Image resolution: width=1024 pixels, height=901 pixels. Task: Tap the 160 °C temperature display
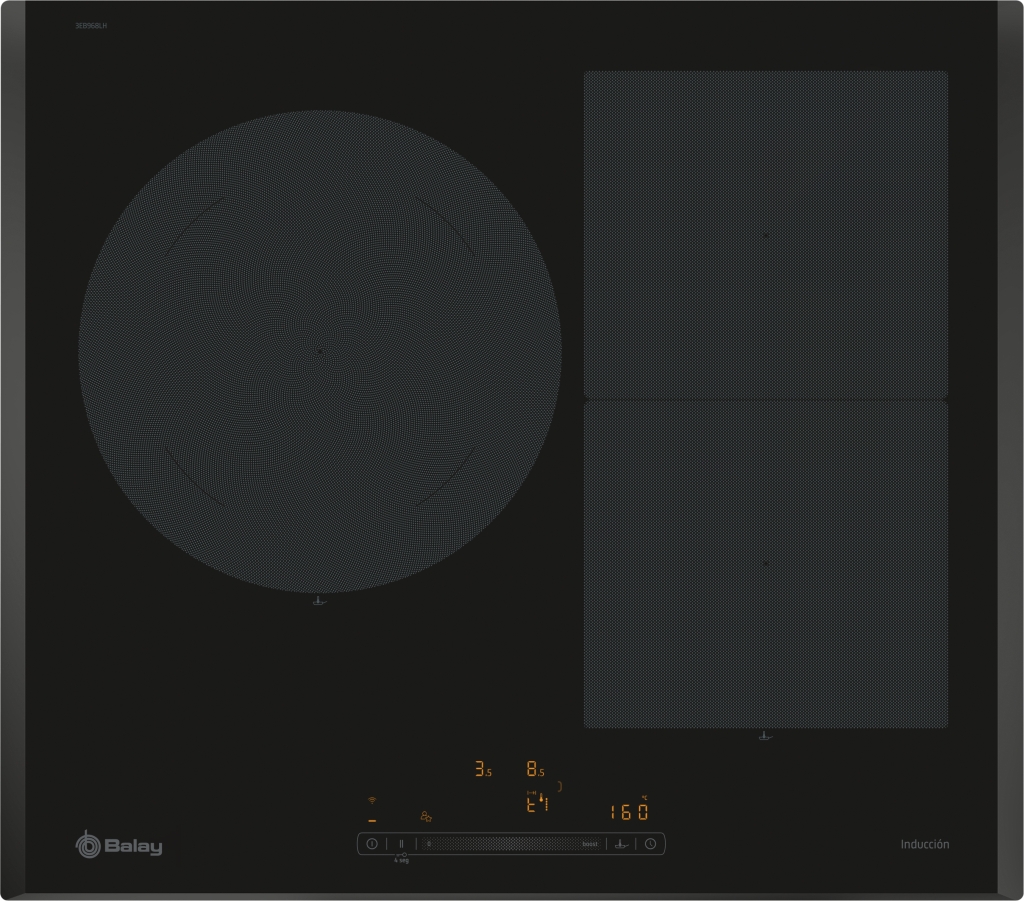[x=628, y=811]
